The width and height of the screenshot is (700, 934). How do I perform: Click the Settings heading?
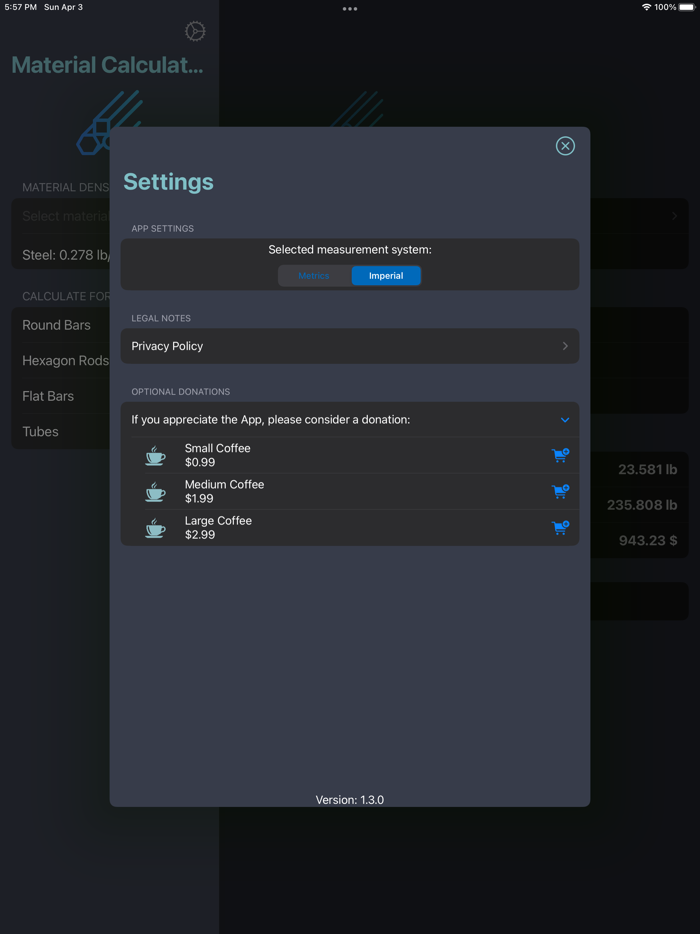click(x=168, y=182)
